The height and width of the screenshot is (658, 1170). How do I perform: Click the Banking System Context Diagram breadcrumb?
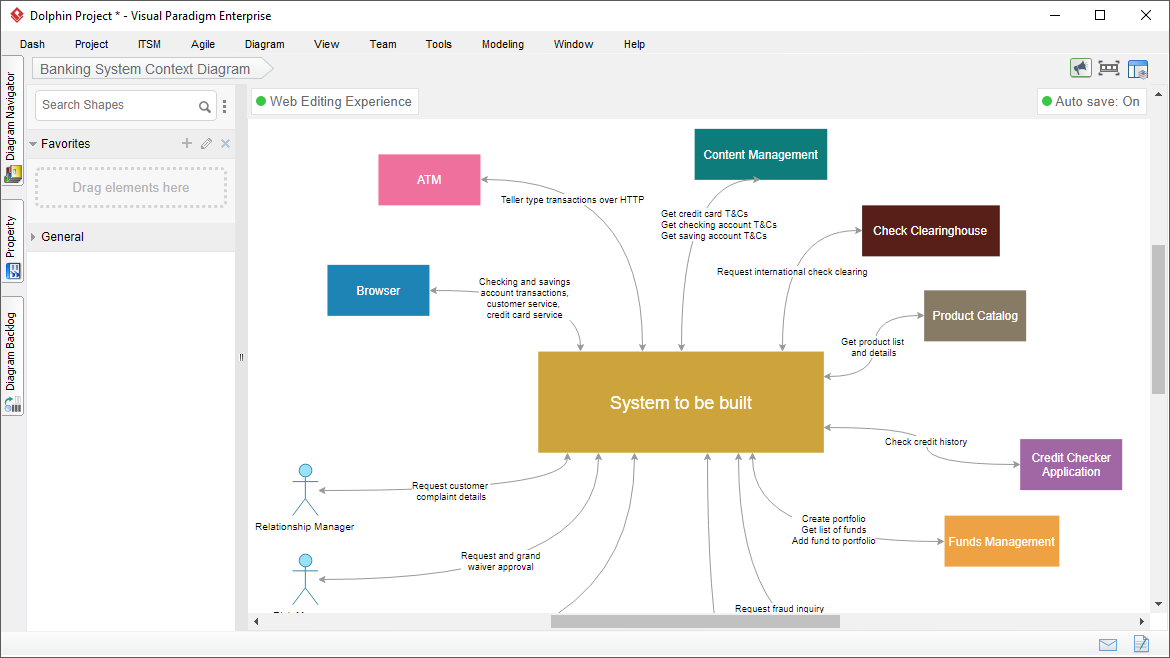coord(153,69)
